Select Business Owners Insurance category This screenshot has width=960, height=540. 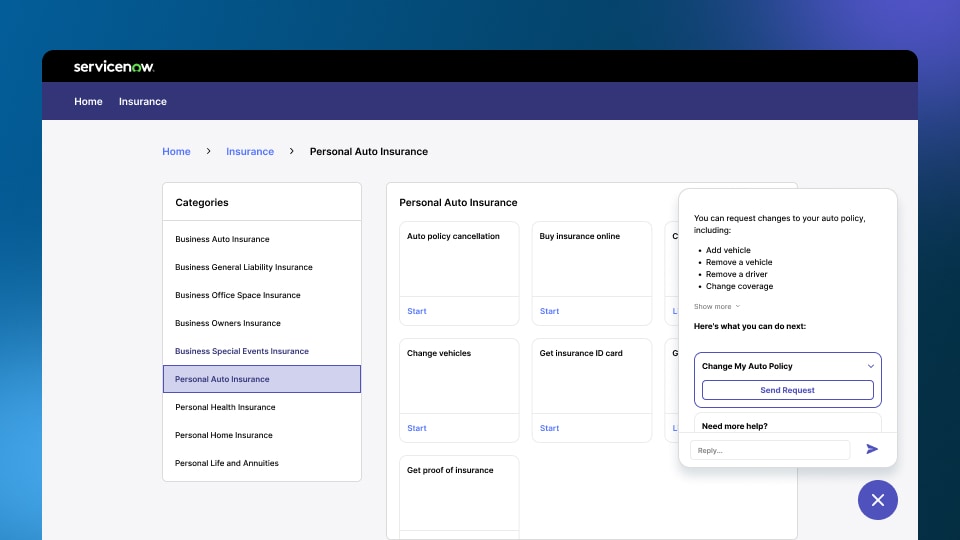262,323
